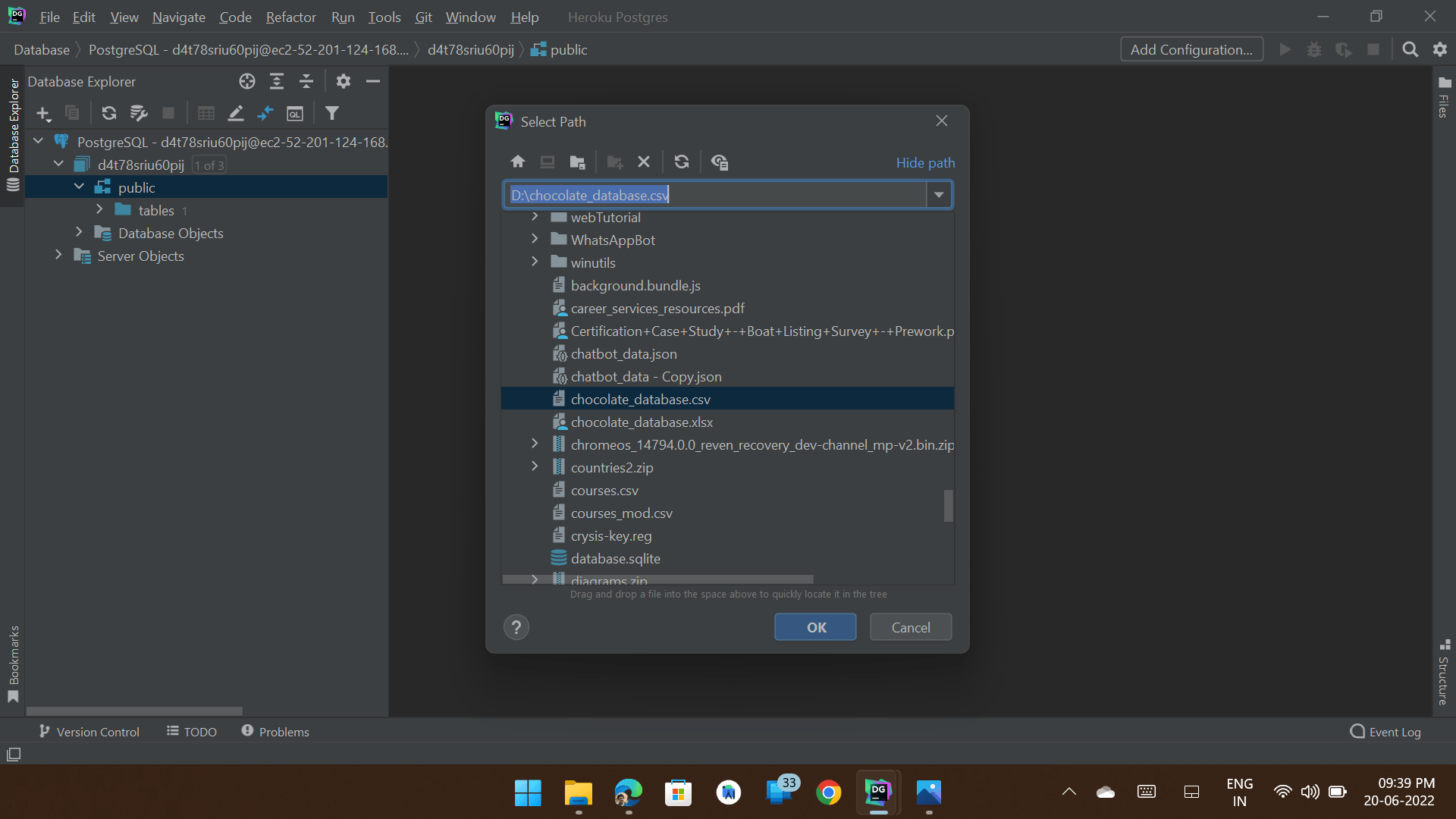Open the Git menu
Screen dimensions: 1456x819
click(423, 17)
